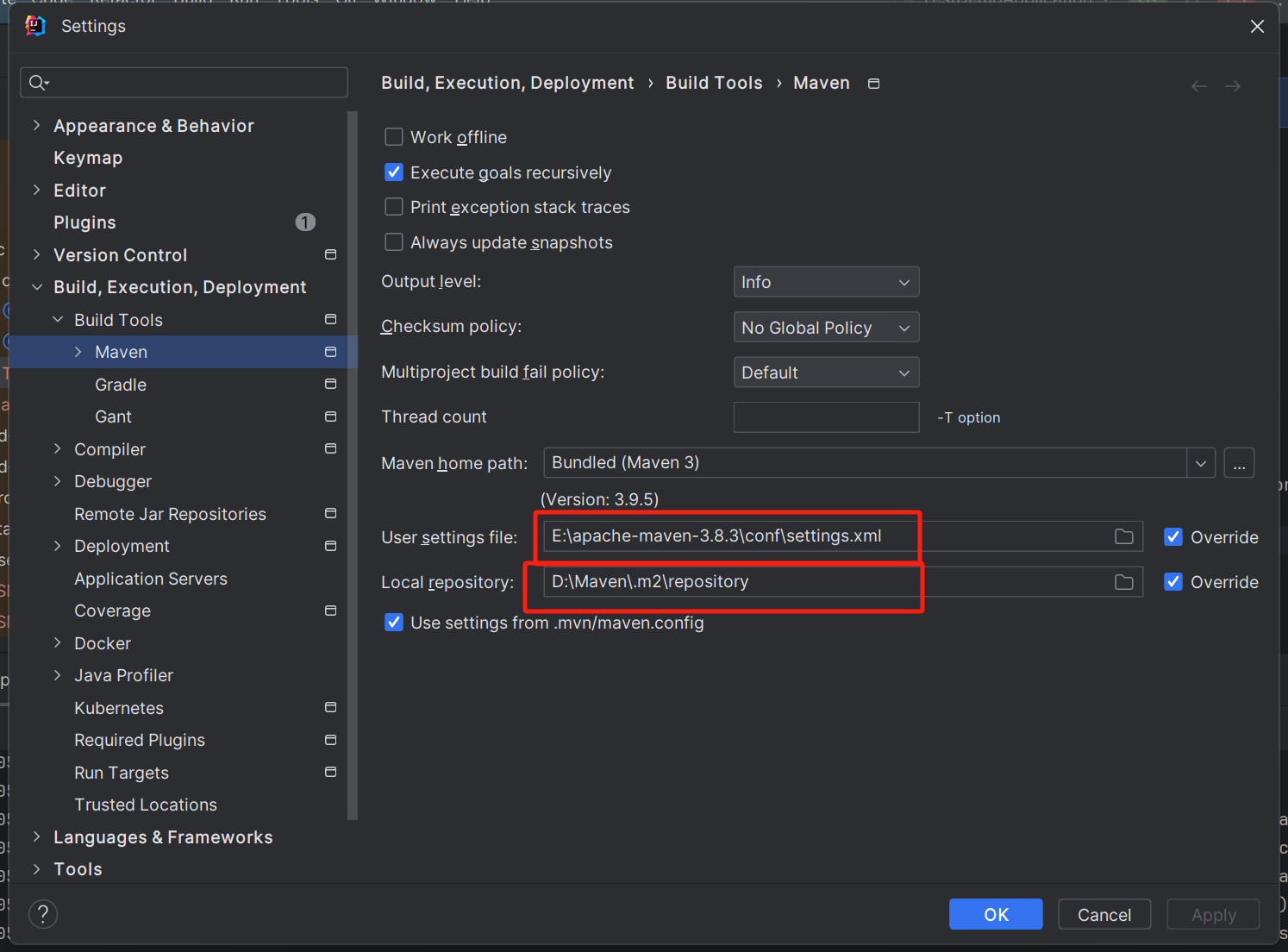Select Gradle under Build Tools
1288x952 pixels.
pos(121,385)
